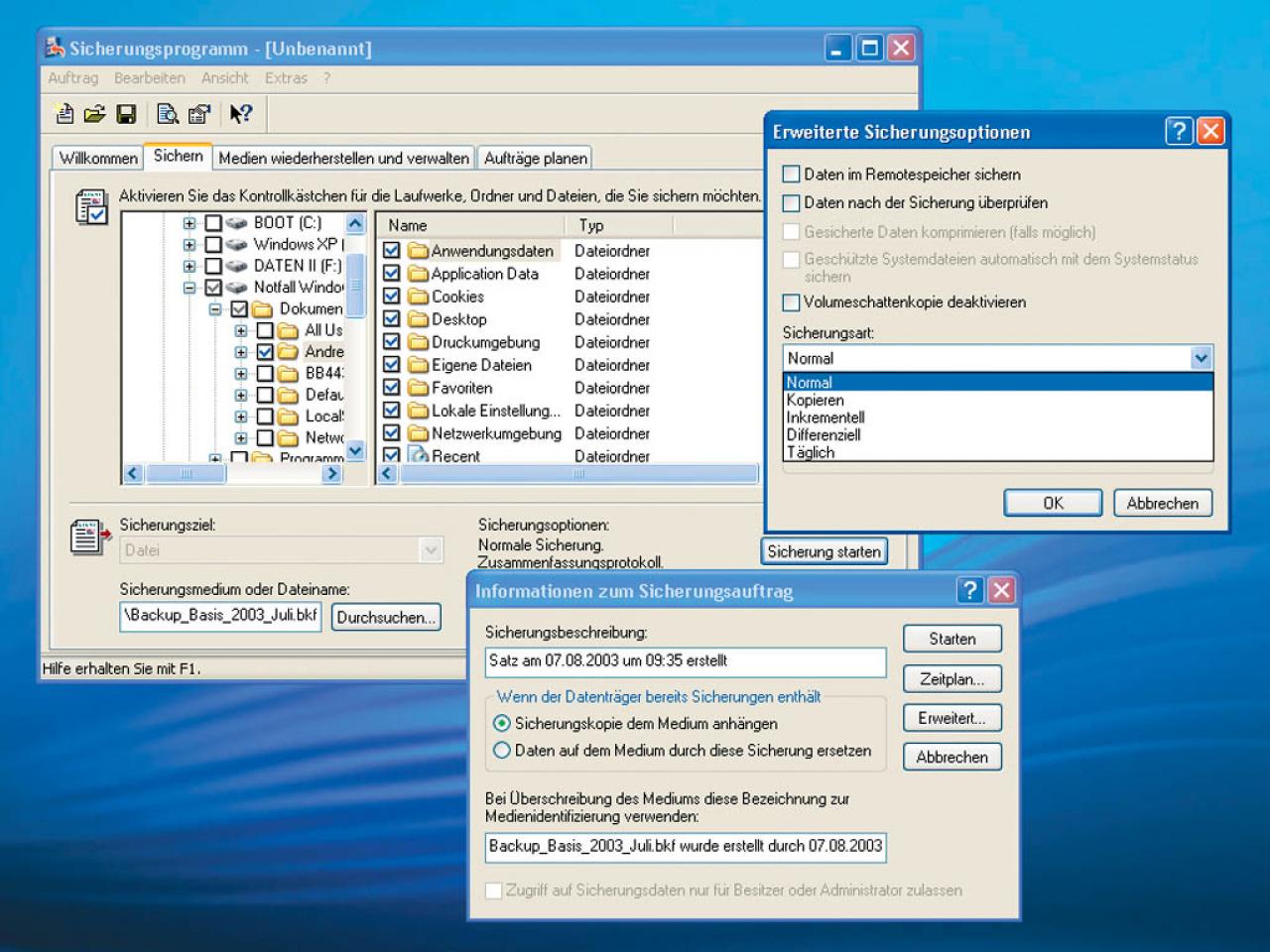Click the Sicherungsbeschreibung text field

(686, 661)
